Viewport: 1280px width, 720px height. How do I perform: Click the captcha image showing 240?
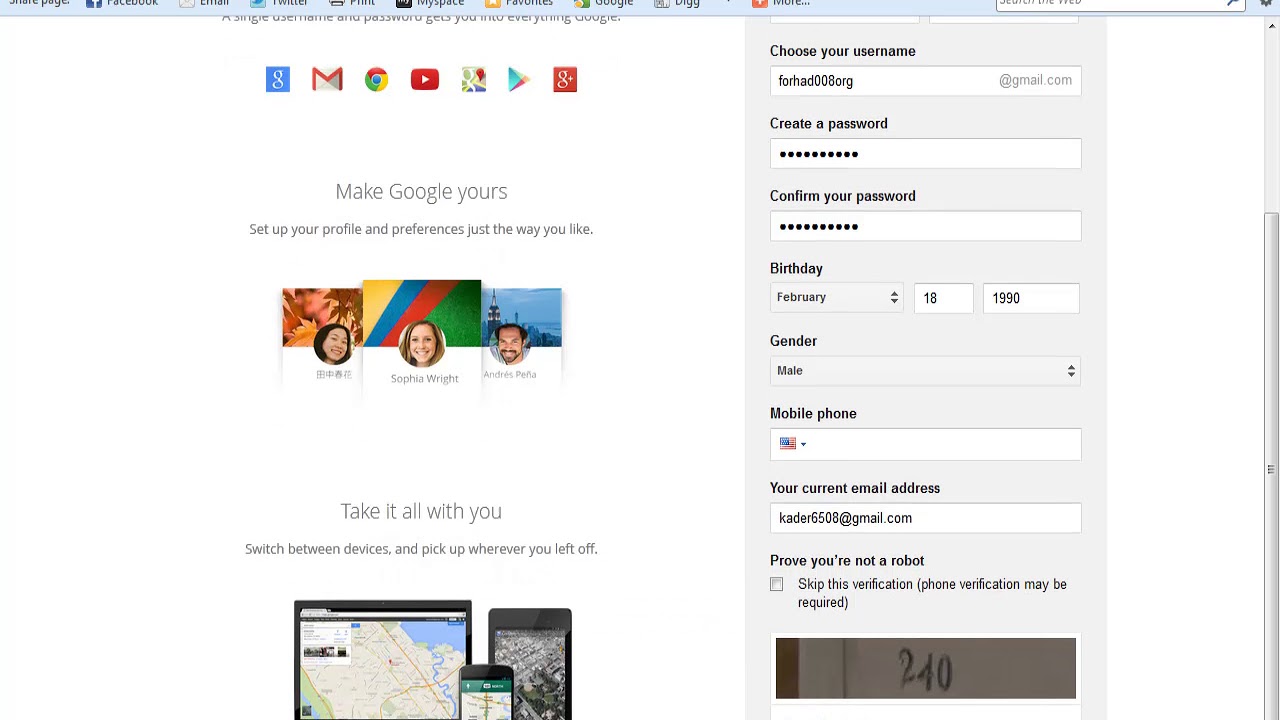click(x=925, y=668)
